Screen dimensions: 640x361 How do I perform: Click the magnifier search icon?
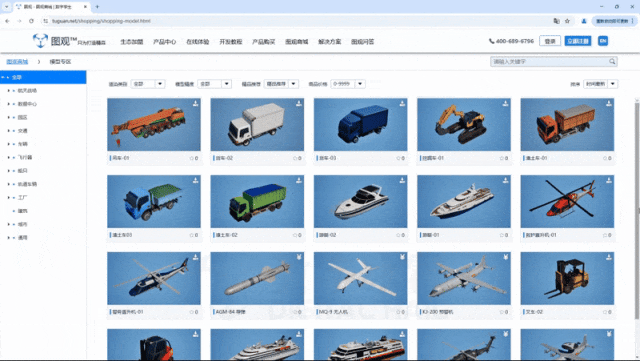(x=612, y=62)
